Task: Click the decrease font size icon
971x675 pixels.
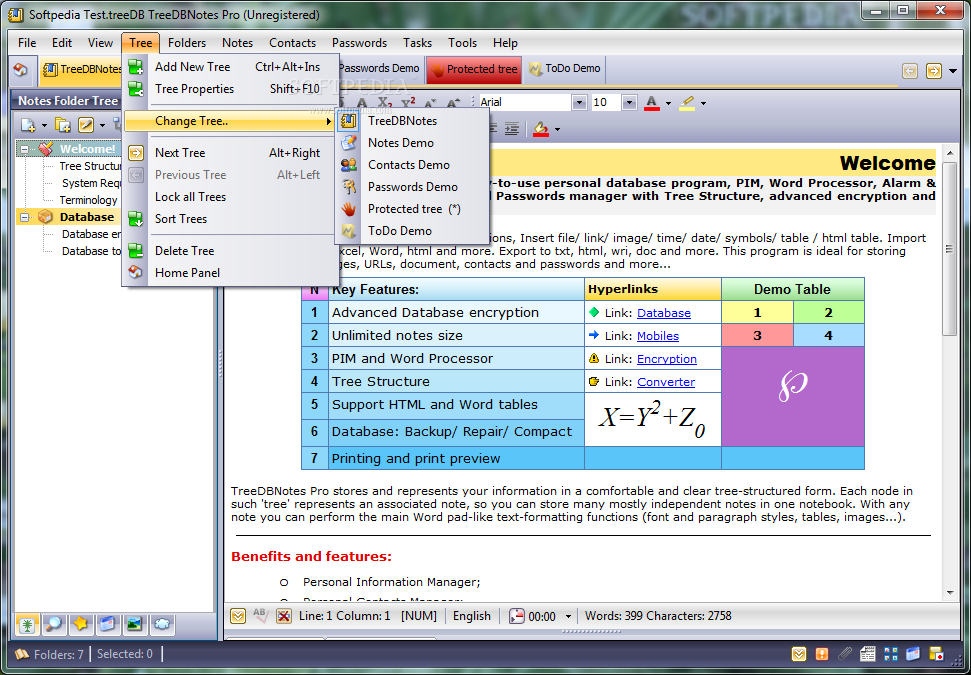Action: [x=430, y=103]
